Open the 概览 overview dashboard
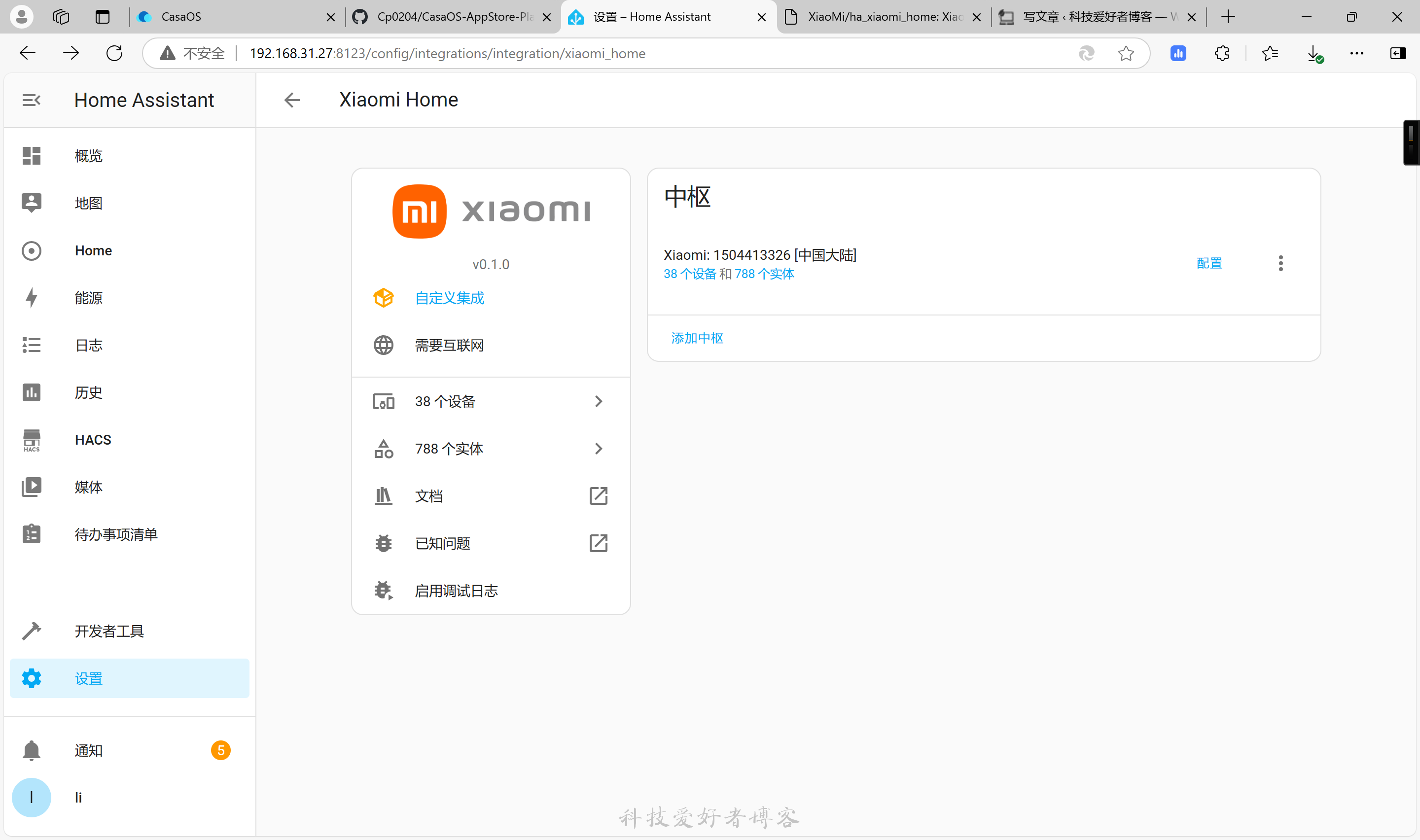Image resolution: width=1420 pixels, height=840 pixels. click(x=130, y=156)
